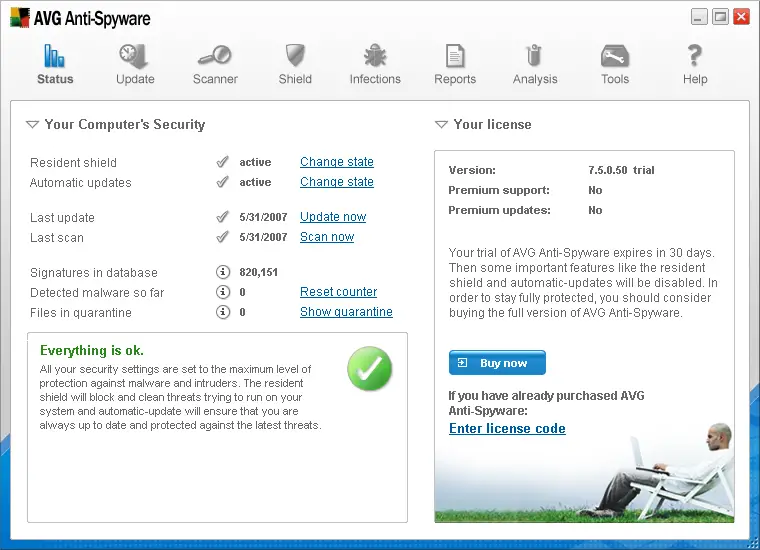This screenshot has height=550, width=760.
Task: Open the Analysis icon
Action: pyautogui.click(x=535, y=56)
